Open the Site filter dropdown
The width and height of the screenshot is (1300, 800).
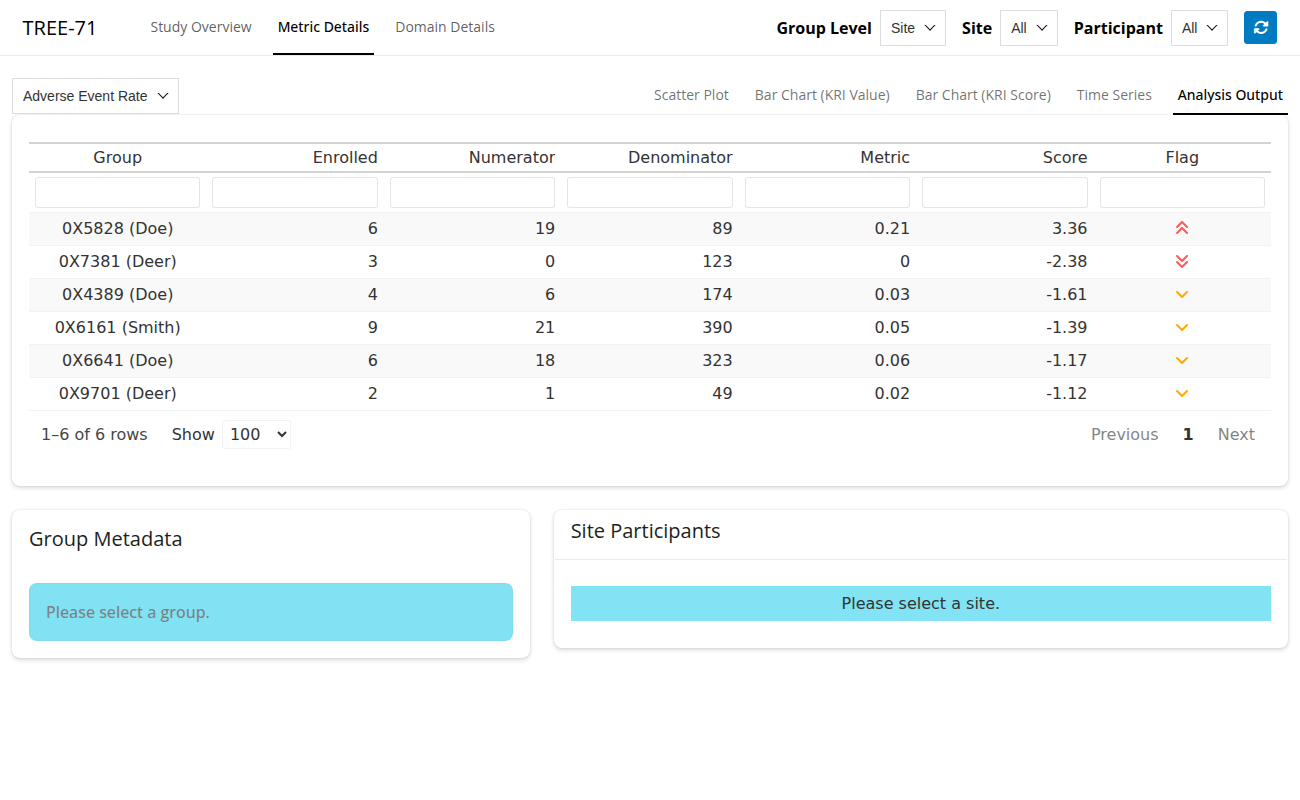coord(1028,28)
